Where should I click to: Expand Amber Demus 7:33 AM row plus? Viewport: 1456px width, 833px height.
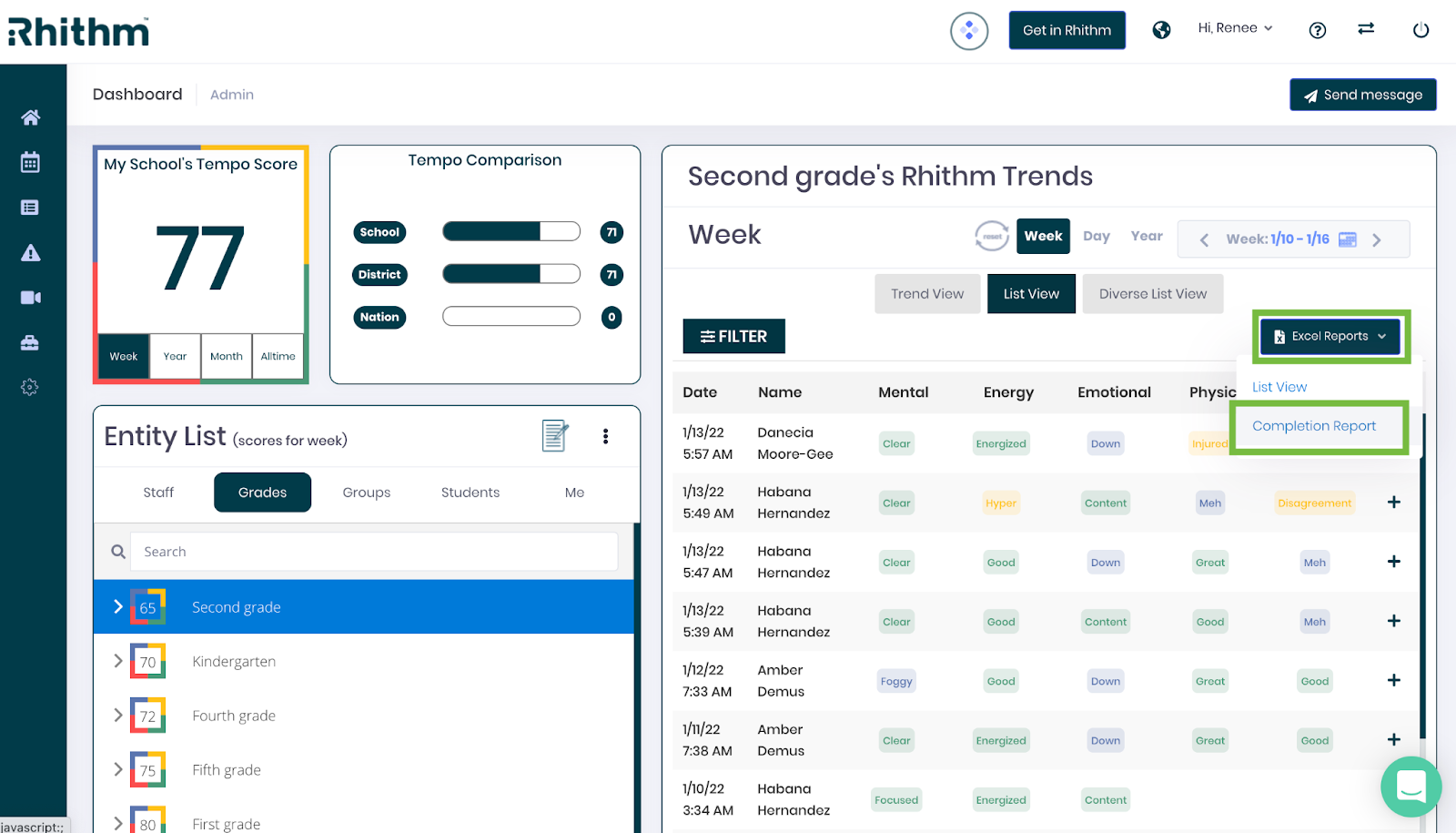[1393, 680]
